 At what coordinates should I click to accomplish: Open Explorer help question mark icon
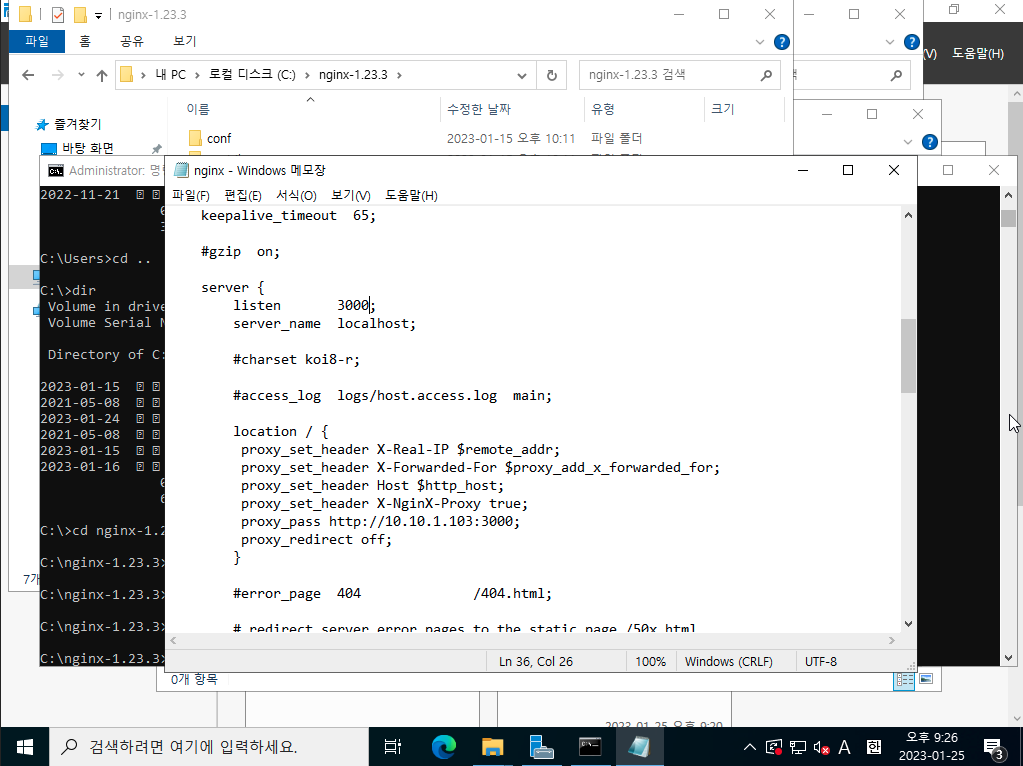click(x=782, y=42)
